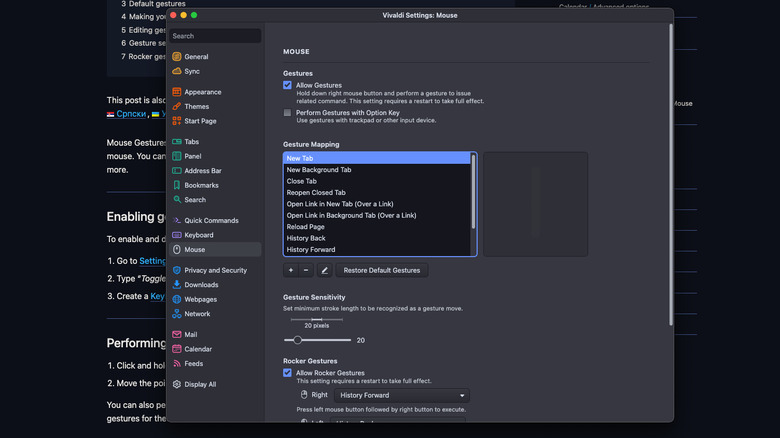Enable Perform Gestures with Option Key
This screenshot has width=780, height=438.
[288, 113]
